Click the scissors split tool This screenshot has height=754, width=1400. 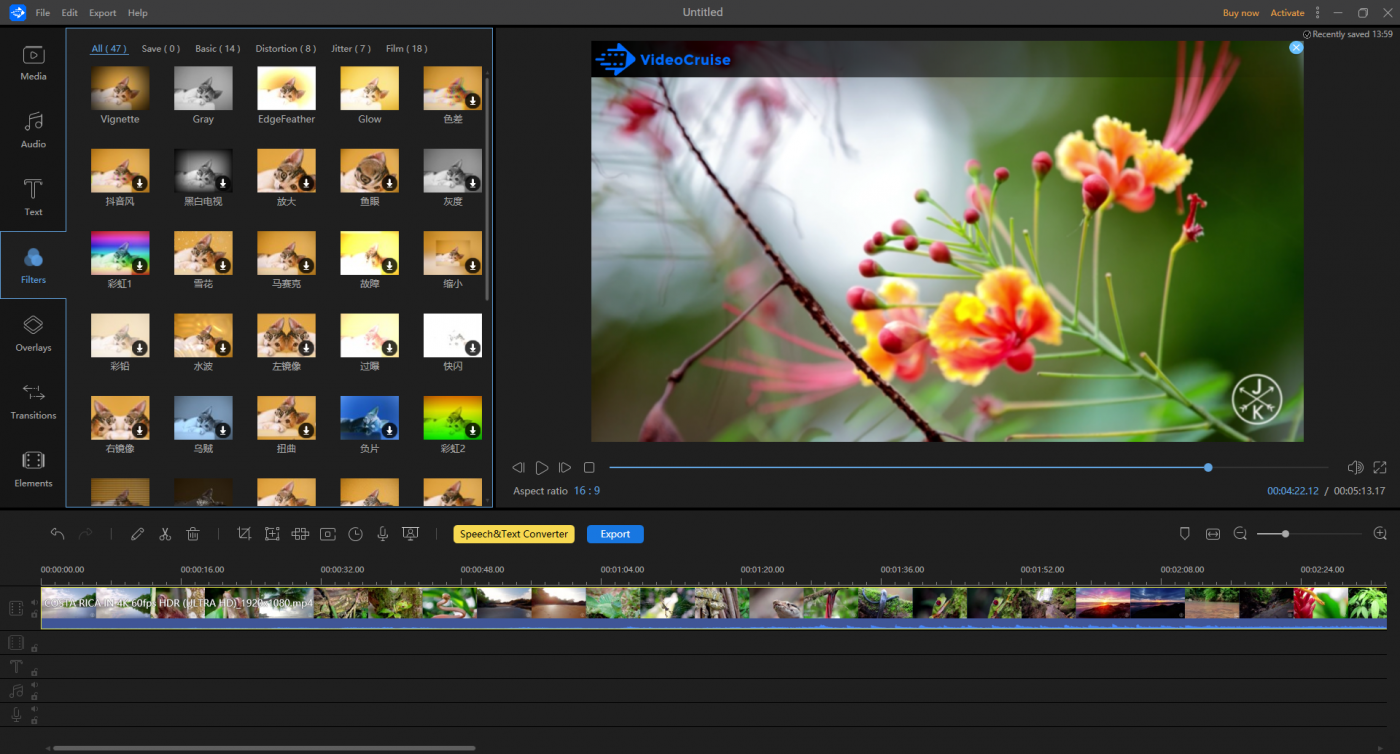pos(165,534)
